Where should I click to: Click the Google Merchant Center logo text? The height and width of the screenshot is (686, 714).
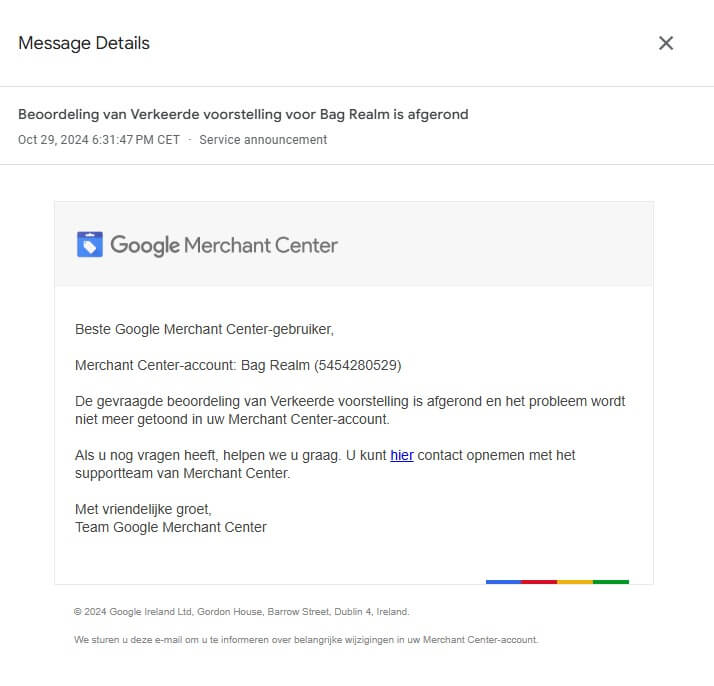224,245
